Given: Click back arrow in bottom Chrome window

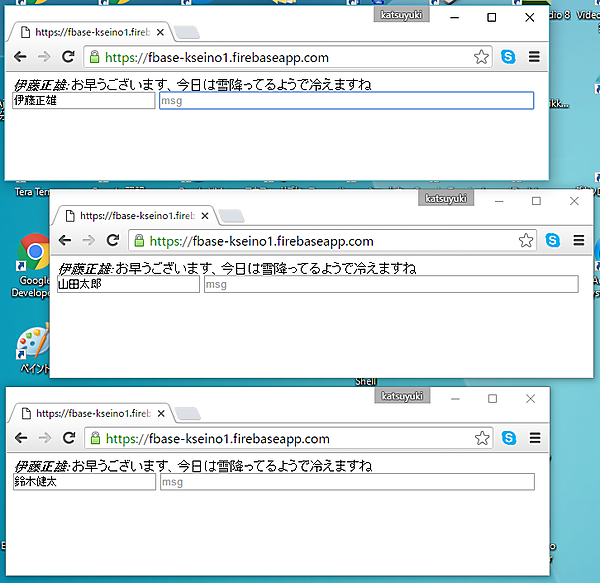Looking at the screenshot, I should pos(21,438).
